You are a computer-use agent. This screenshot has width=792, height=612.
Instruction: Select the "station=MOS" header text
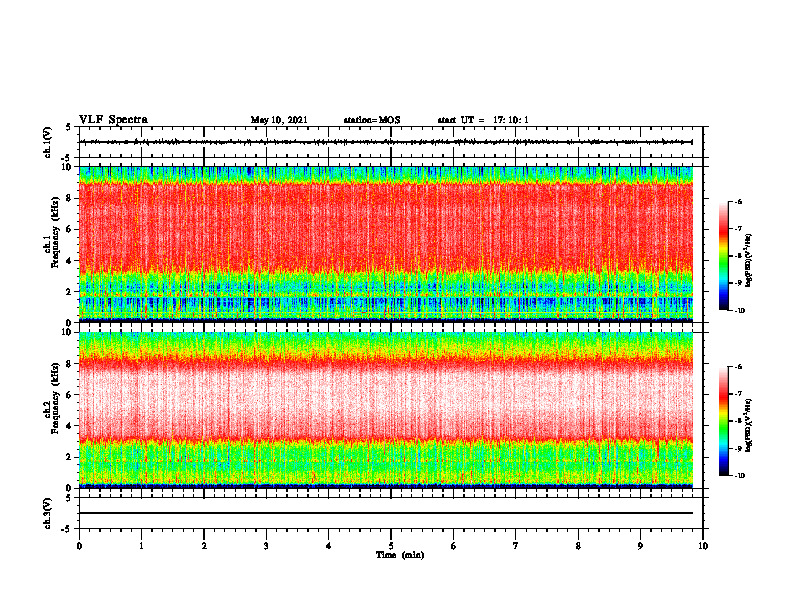(372, 120)
